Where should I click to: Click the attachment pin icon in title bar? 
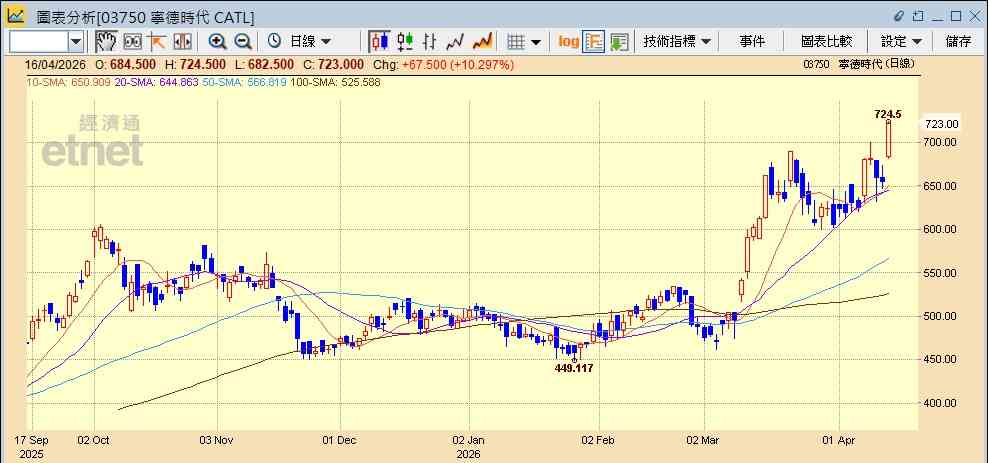[899, 16]
